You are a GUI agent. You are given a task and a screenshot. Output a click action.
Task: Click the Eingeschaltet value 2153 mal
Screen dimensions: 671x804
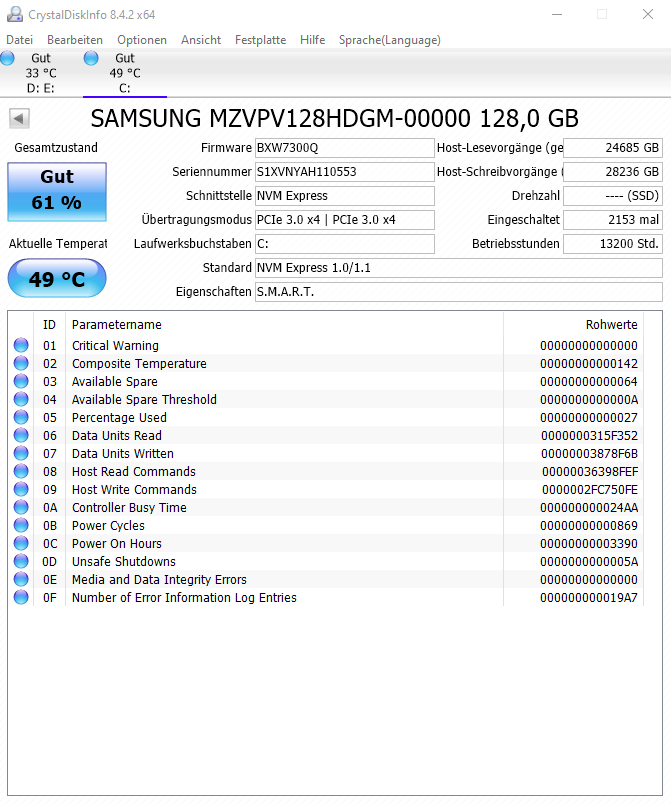coord(613,220)
